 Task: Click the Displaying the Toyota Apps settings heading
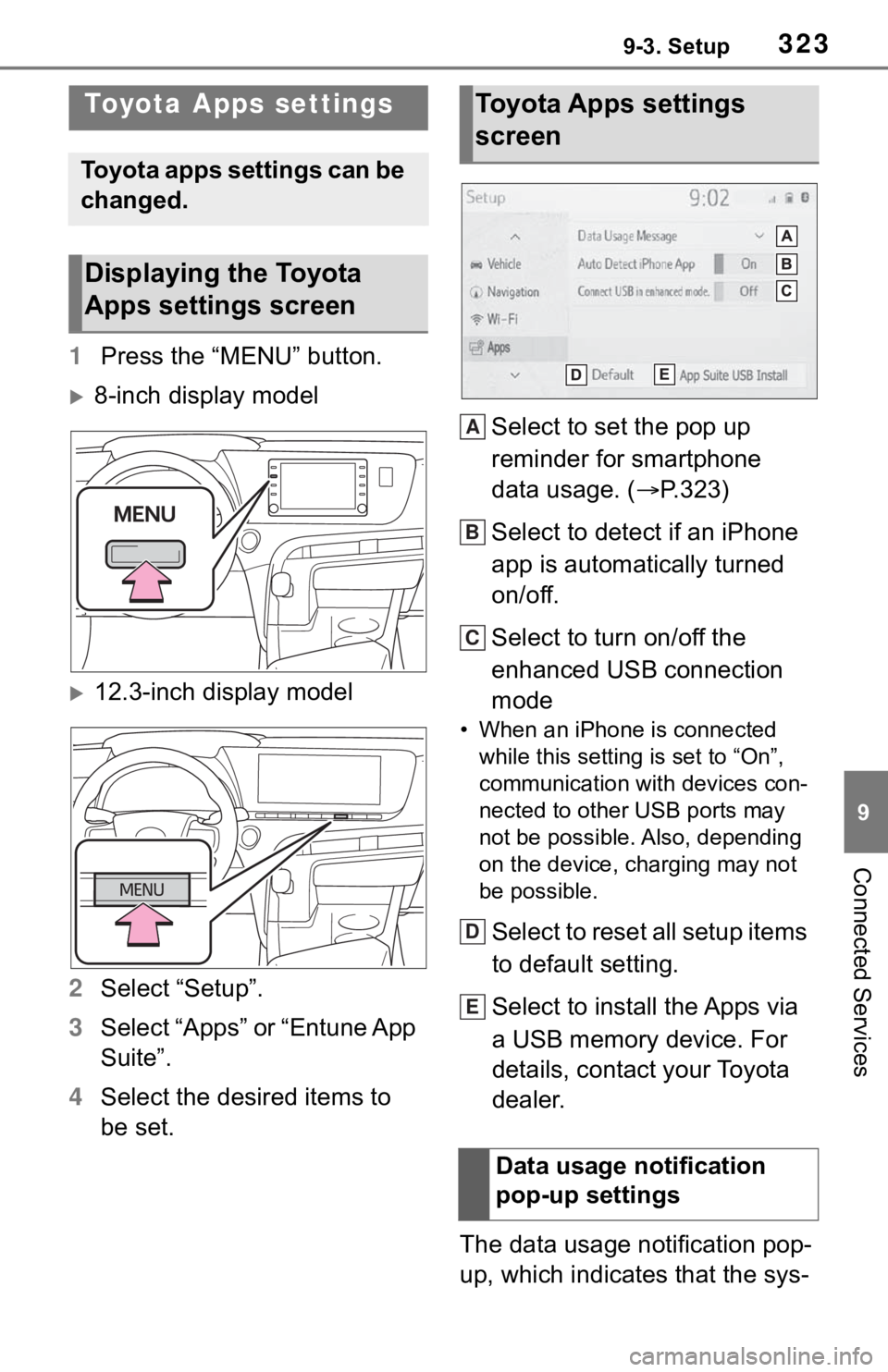click(x=223, y=289)
